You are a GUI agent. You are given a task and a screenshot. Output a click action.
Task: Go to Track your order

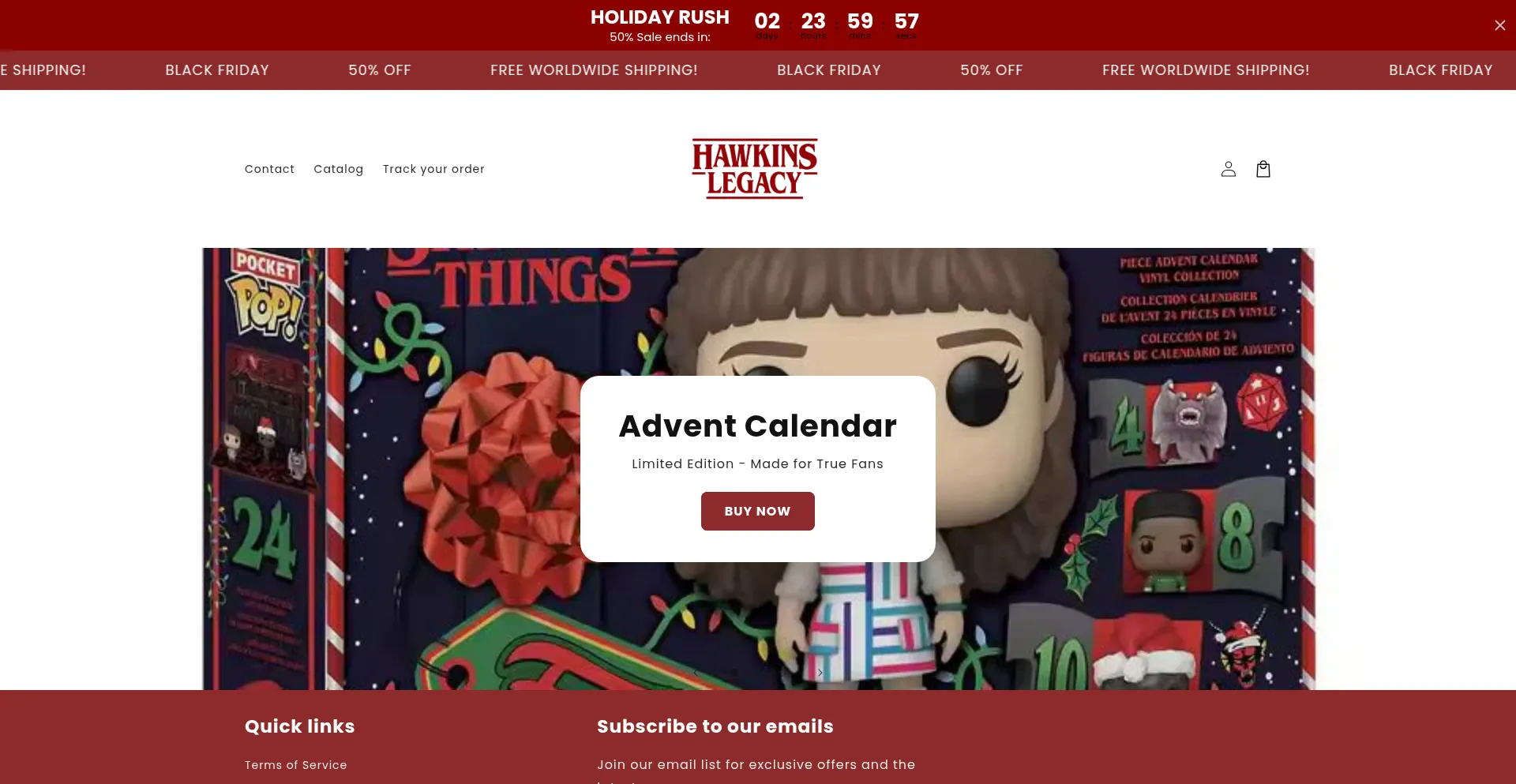click(433, 169)
